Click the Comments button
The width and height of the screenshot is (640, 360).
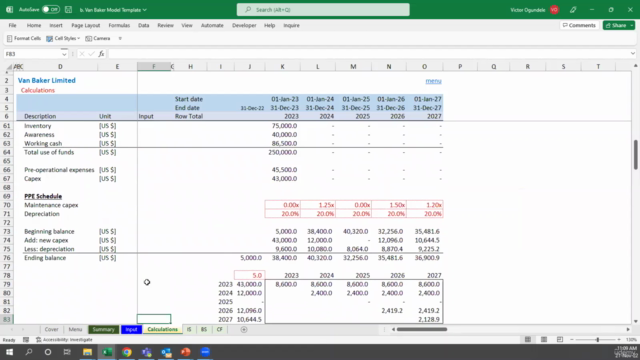click(x=579, y=25)
